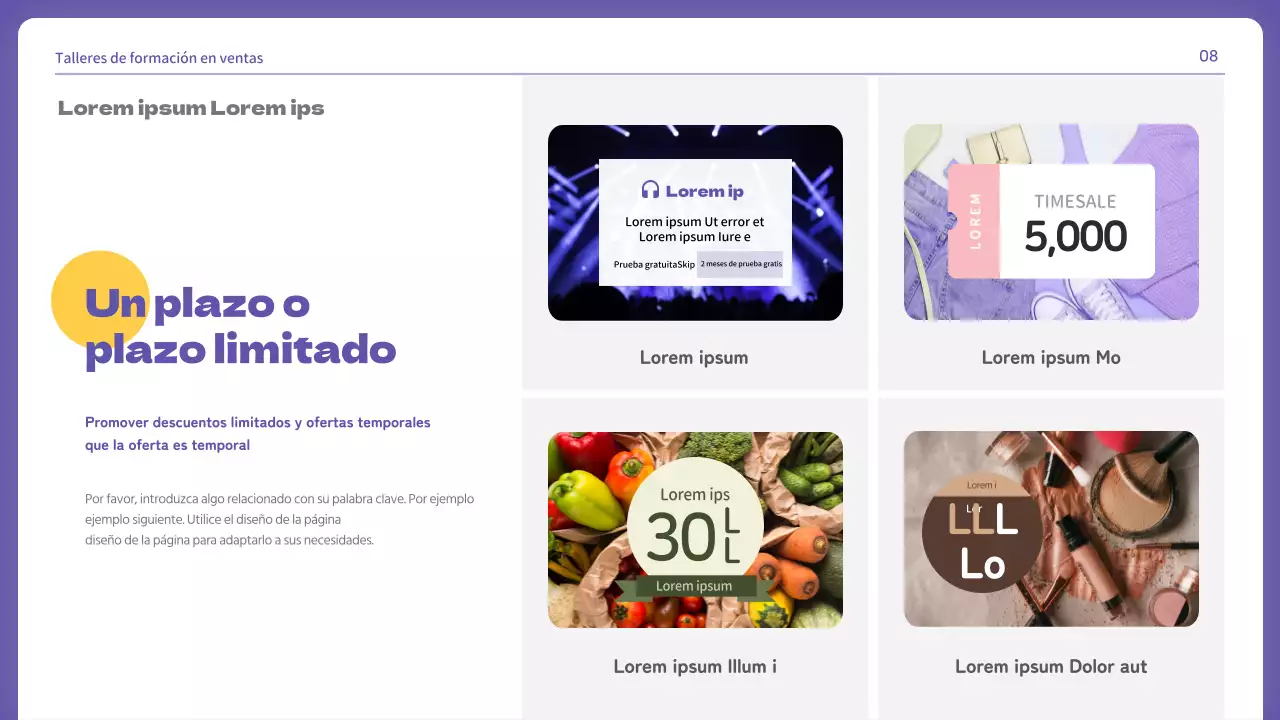The width and height of the screenshot is (1280, 720).
Task: Click the pink LOREM ticket stub
Action: coord(974,221)
